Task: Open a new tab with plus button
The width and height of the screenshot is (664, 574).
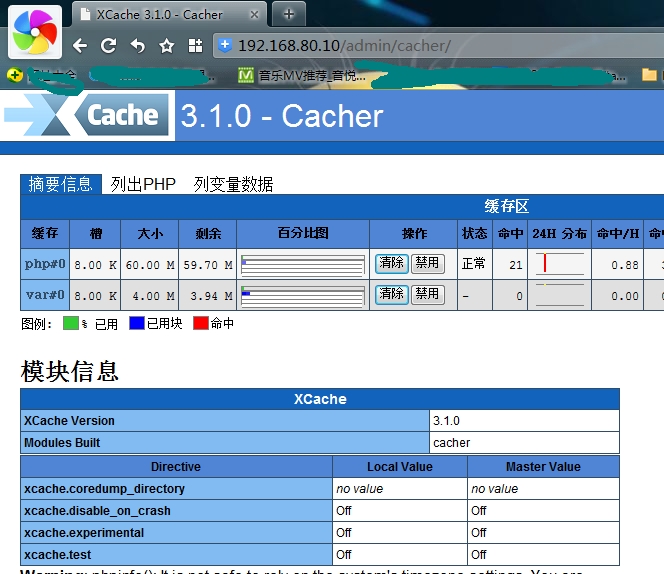Action: coord(289,14)
